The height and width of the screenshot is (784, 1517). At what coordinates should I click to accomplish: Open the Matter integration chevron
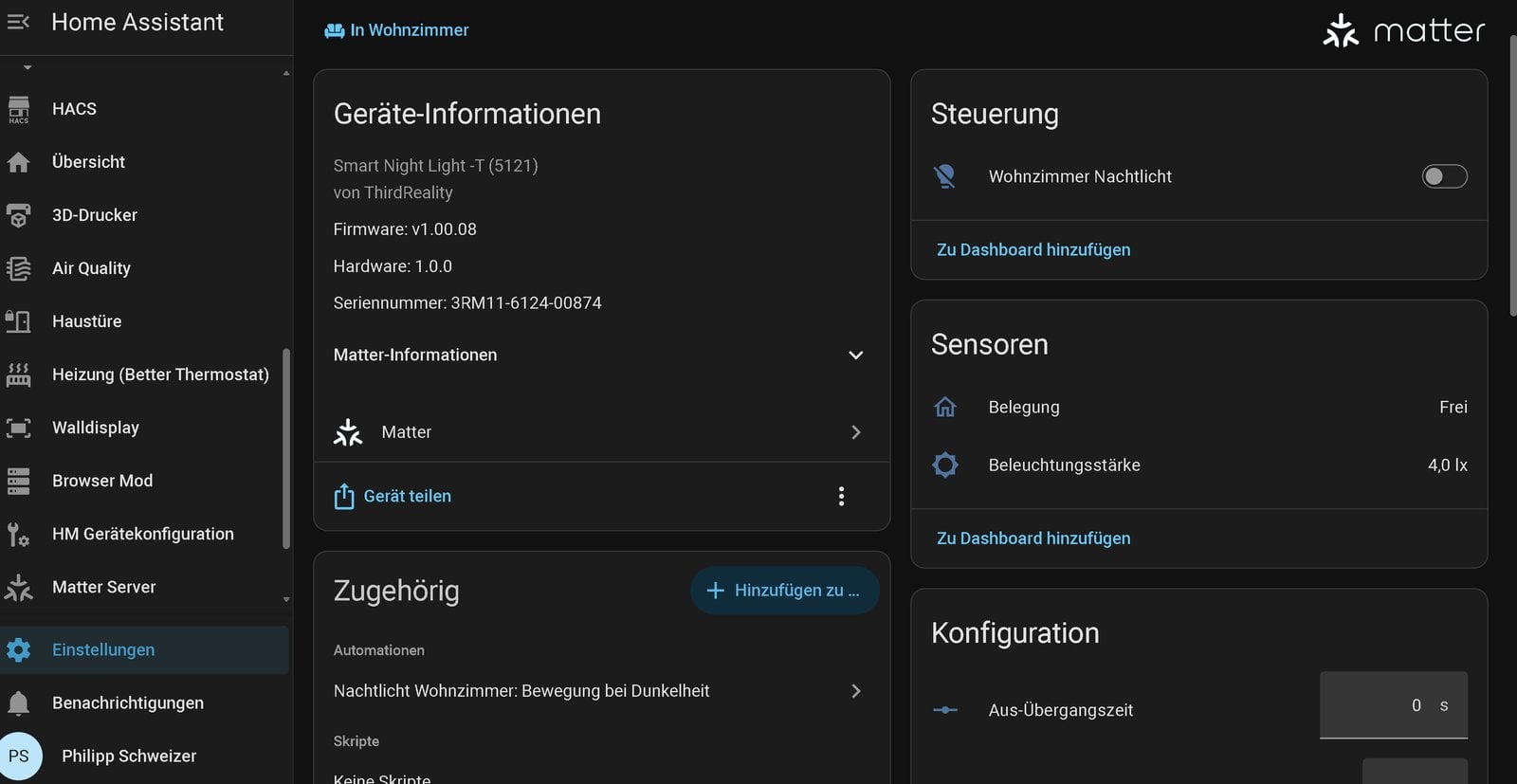coord(856,432)
